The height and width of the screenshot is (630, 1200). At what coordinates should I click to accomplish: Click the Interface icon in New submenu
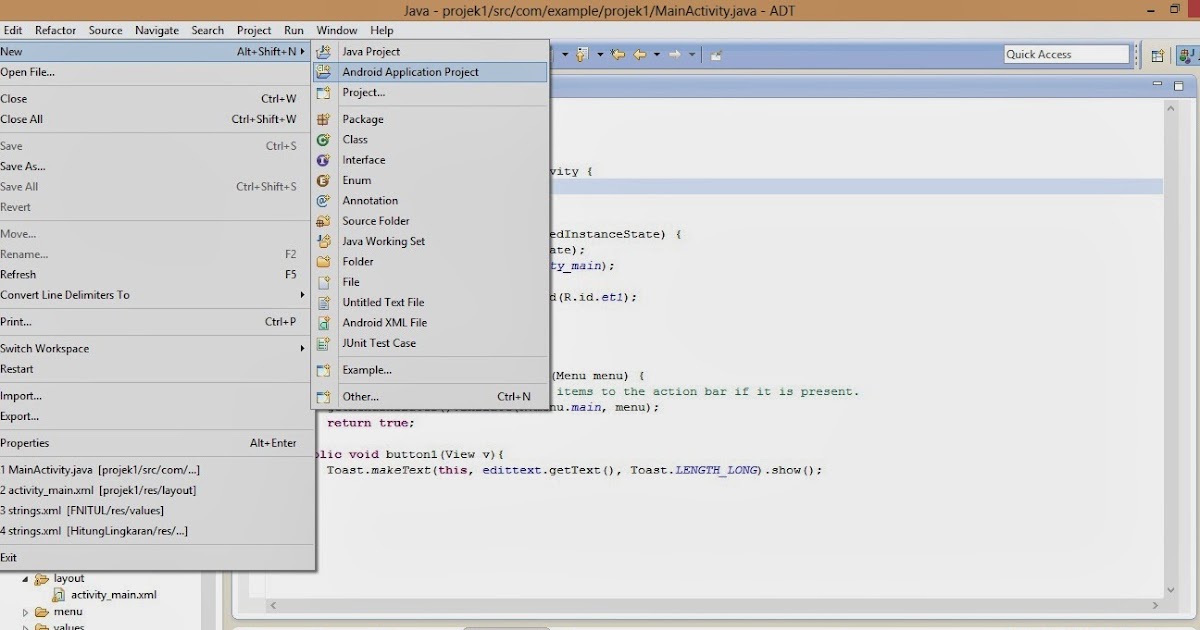point(323,160)
